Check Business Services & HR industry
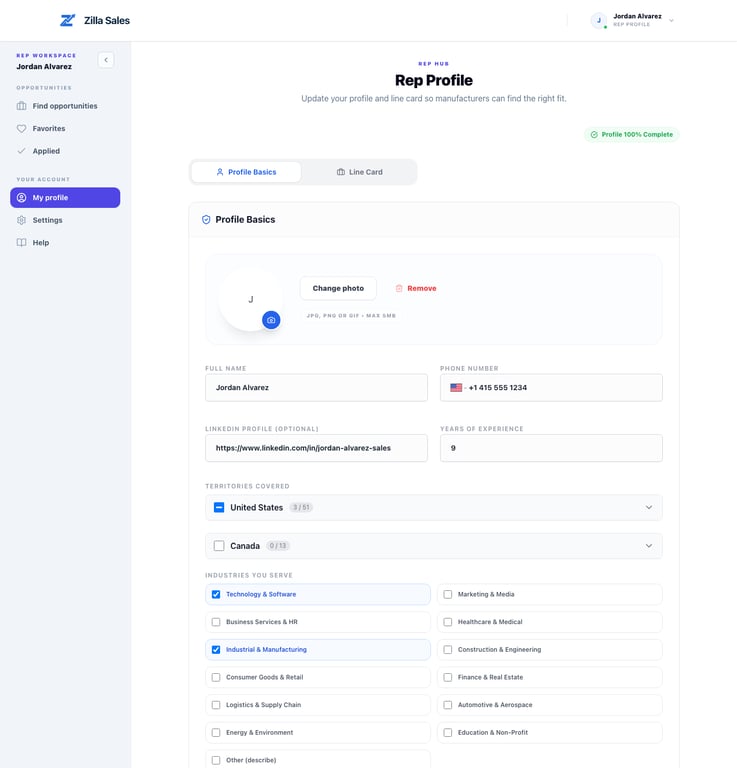 [x=216, y=622]
